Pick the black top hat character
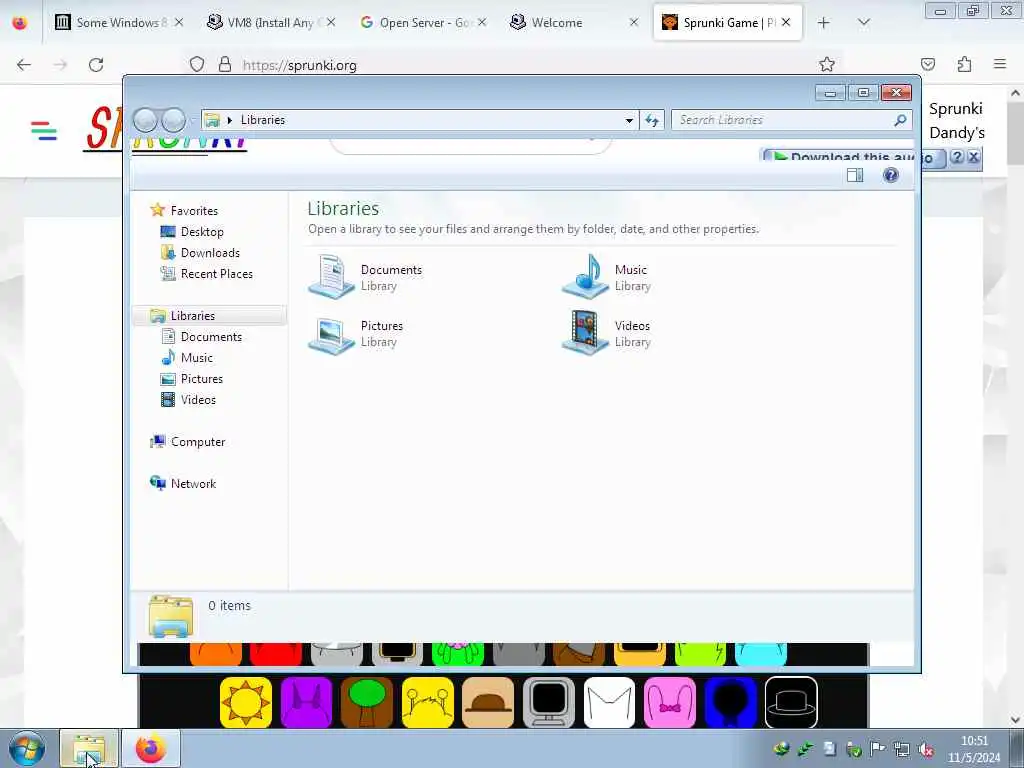The height and width of the screenshot is (768, 1024). [x=791, y=703]
